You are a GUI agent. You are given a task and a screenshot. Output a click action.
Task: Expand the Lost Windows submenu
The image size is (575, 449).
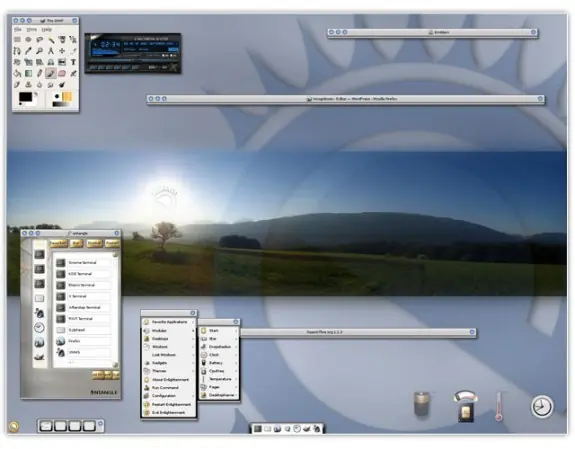(x=169, y=355)
